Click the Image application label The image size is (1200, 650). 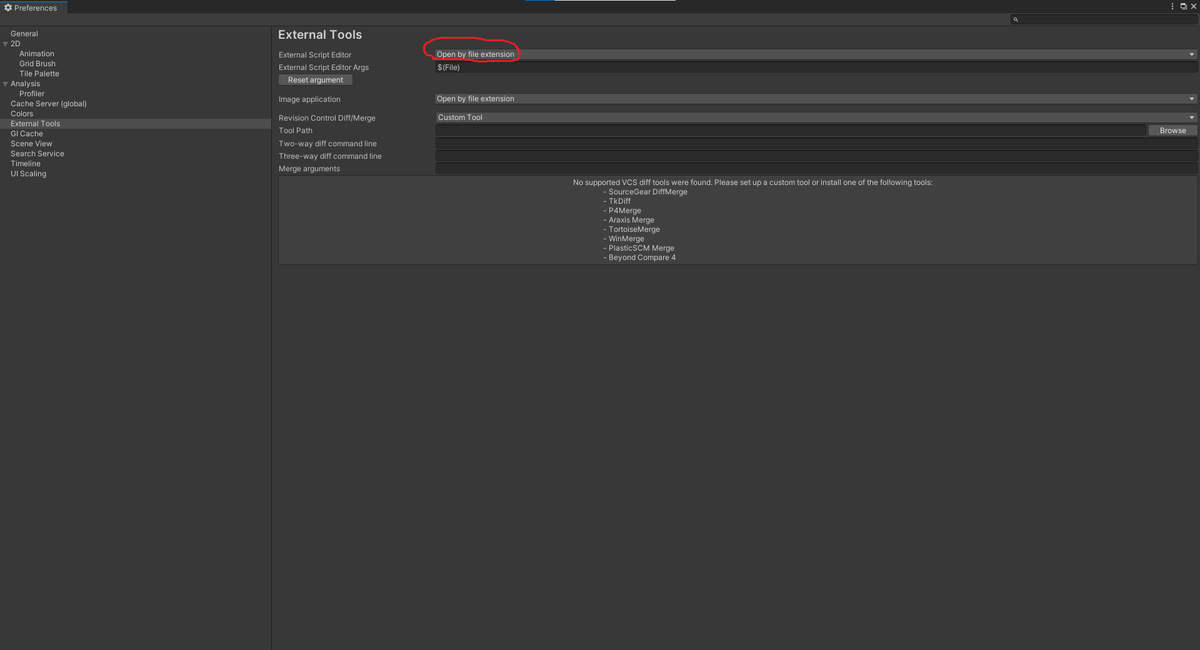(x=309, y=99)
